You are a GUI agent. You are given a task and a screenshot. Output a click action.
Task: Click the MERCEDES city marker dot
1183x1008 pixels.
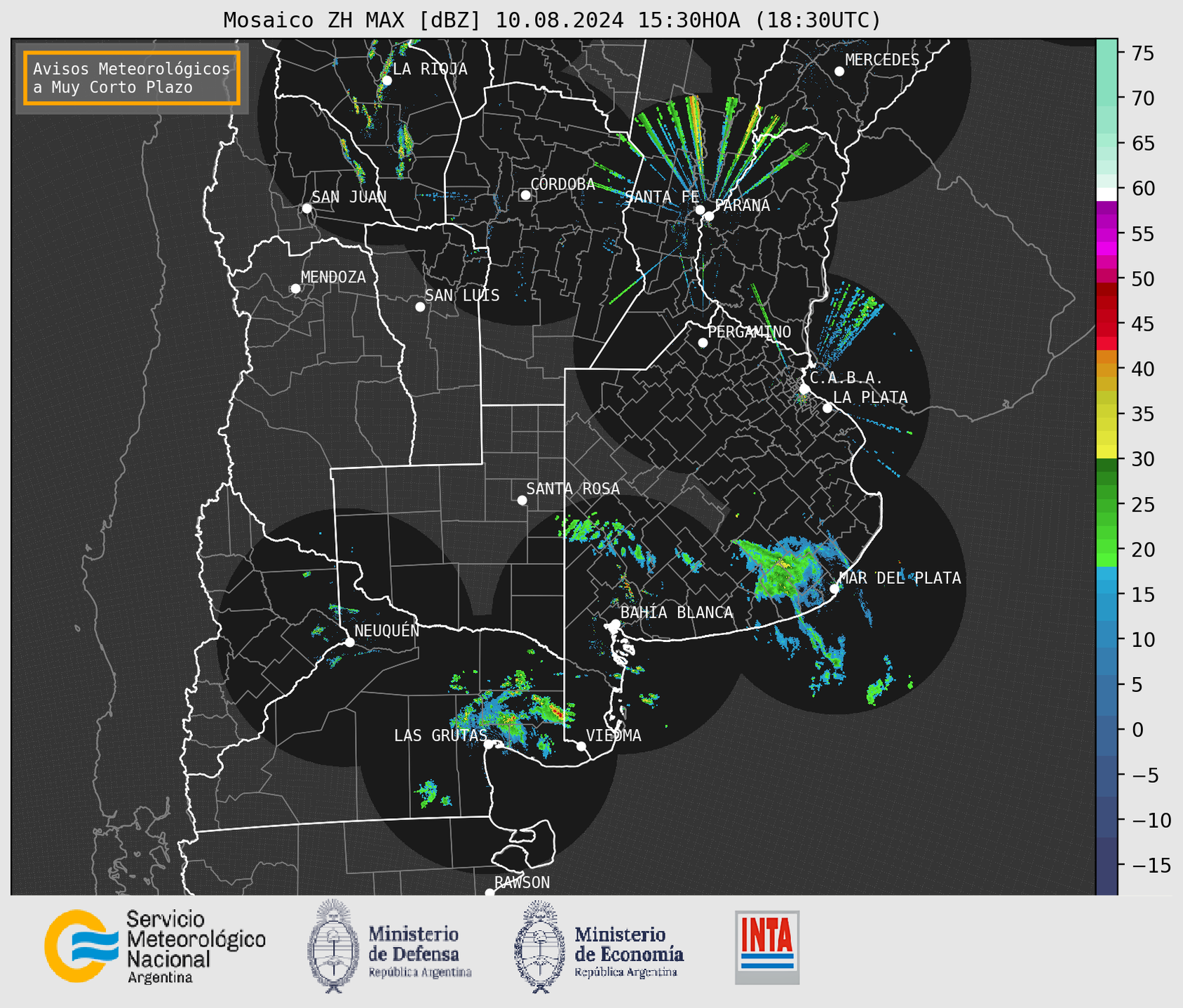(x=839, y=71)
